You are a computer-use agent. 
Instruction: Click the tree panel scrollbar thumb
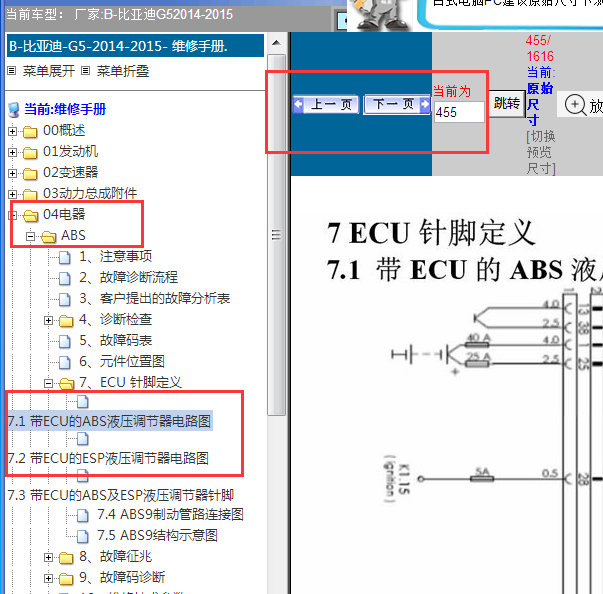pyautogui.click(x=276, y=235)
